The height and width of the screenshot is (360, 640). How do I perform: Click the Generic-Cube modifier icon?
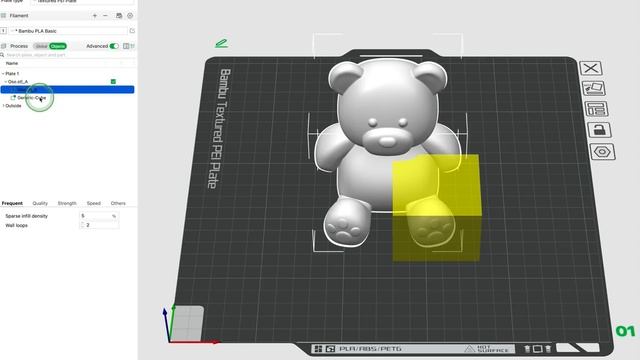13,98
